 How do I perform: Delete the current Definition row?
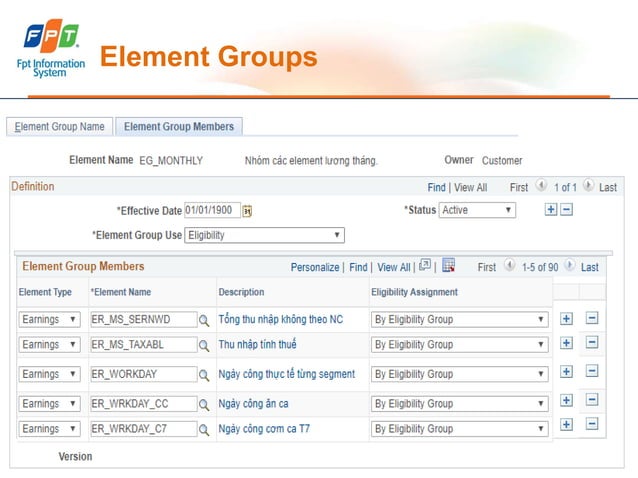coord(566,210)
